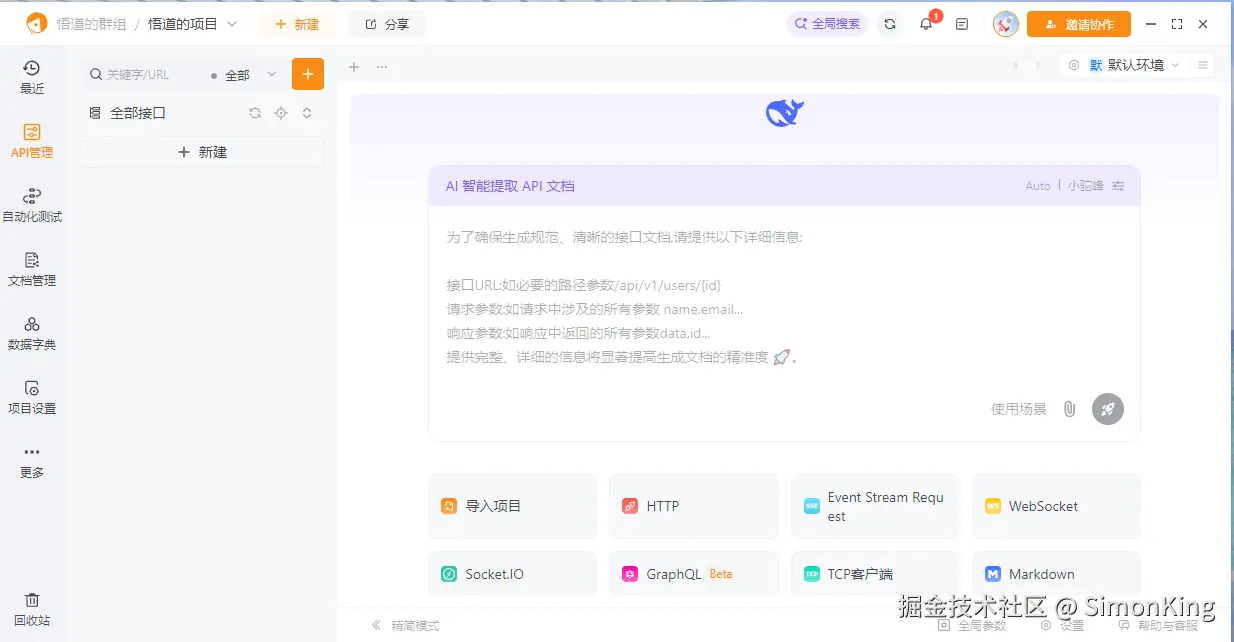The height and width of the screenshot is (642, 1234).
Task: Click the 邀请协作 invite button
Action: pos(1079,24)
